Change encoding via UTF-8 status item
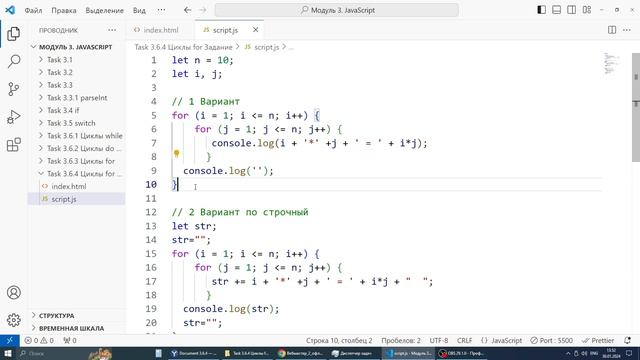 (439, 340)
